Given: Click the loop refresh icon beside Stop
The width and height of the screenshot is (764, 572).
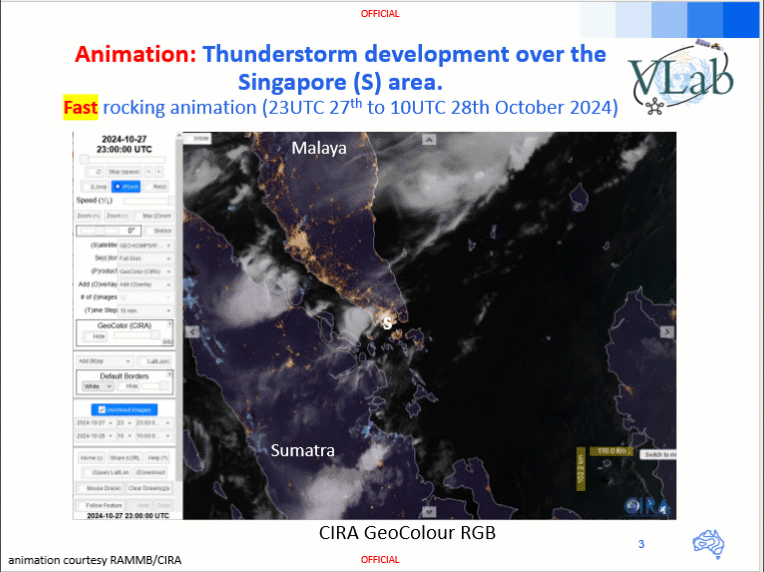Looking at the screenshot, I should click(x=99, y=172).
